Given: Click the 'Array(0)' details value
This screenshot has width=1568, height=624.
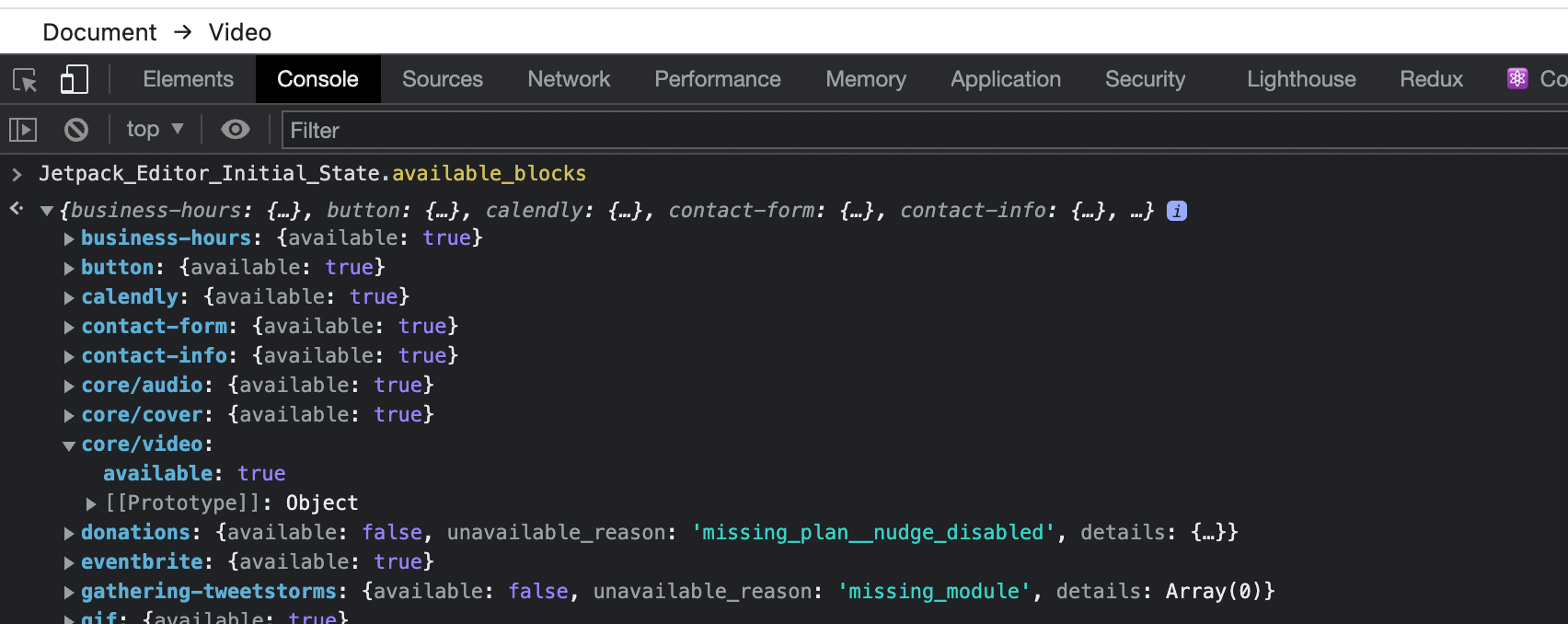Looking at the screenshot, I should click(x=1215, y=591).
